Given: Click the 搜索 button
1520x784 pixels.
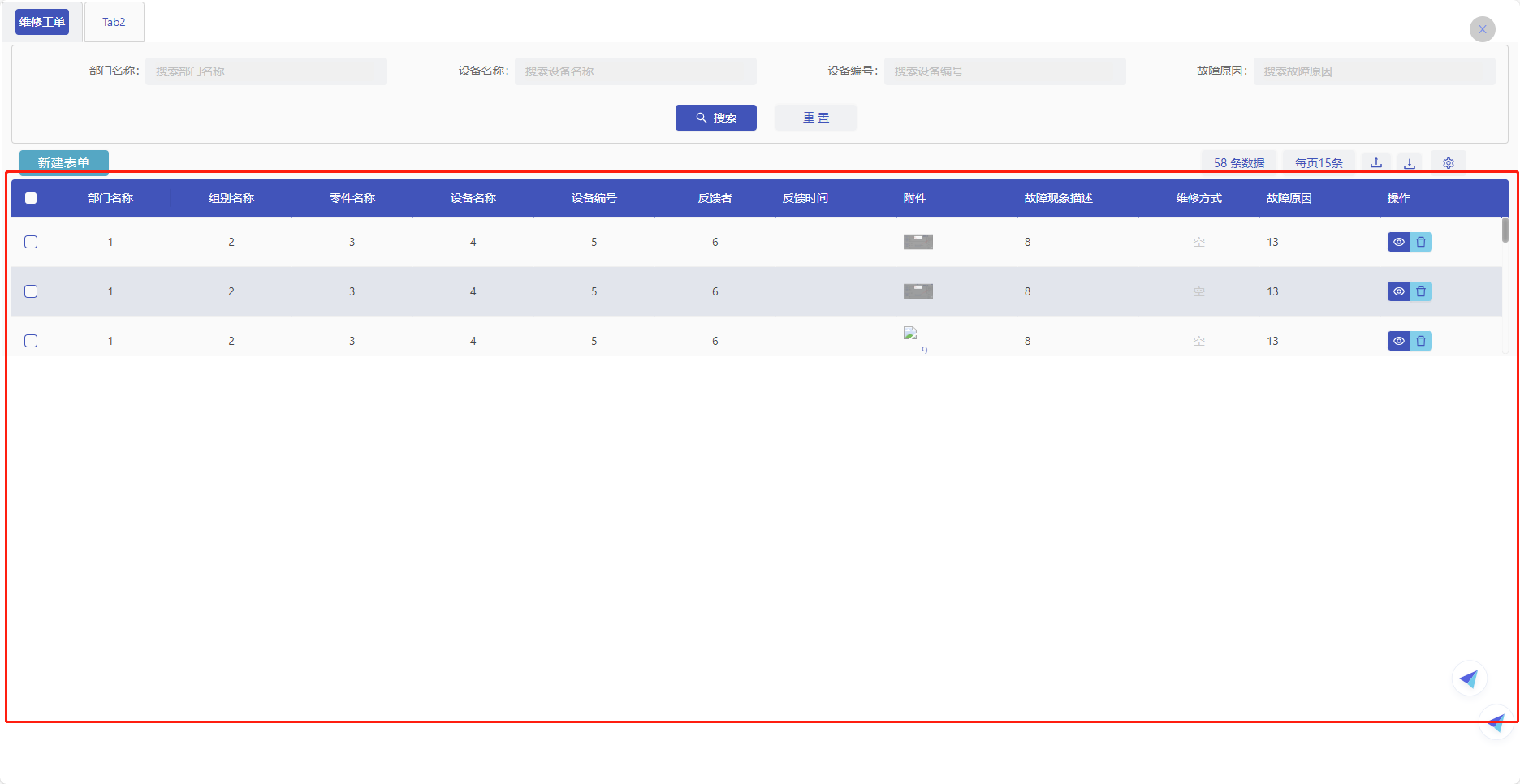Looking at the screenshot, I should (716, 118).
